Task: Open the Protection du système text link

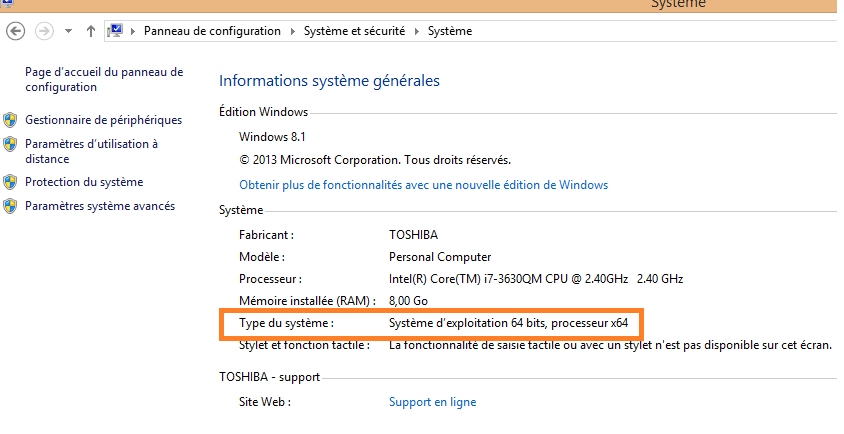Action: click(x=84, y=182)
